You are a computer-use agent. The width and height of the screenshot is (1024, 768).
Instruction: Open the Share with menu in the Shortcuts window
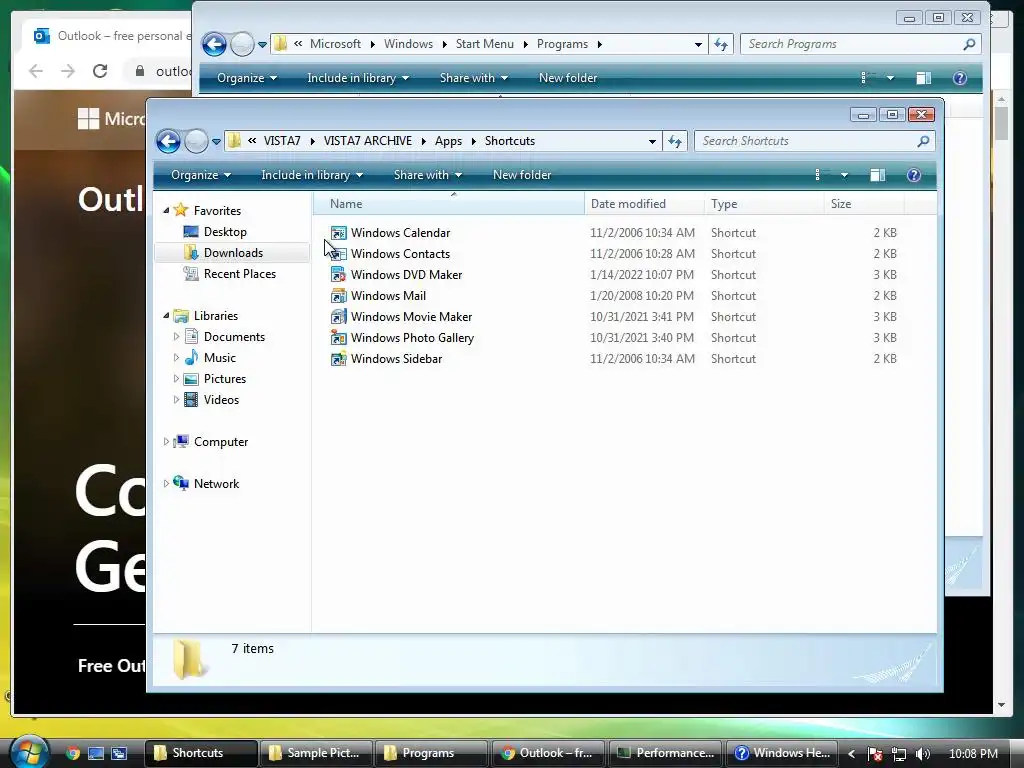[427, 175]
